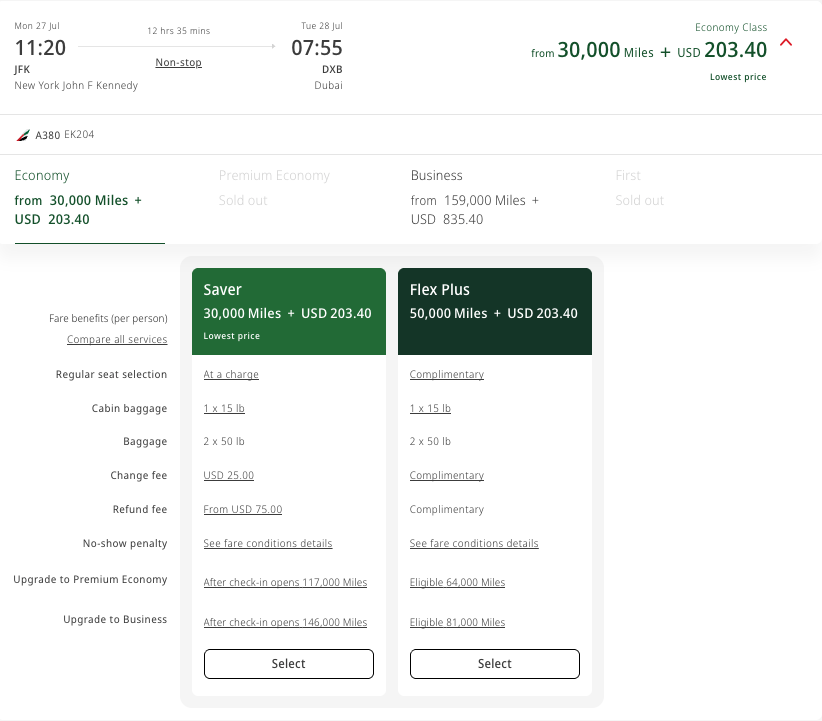Click arrival time 07:55
The image size is (822, 721).
(317, 48)
